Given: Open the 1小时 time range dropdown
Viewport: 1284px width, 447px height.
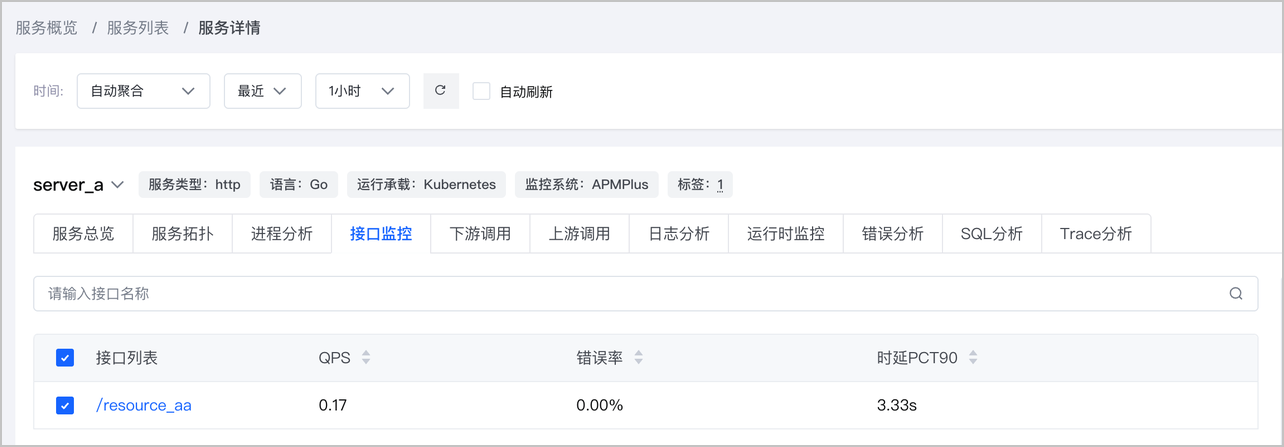Looking at the screenshot, I should pos(362,91).
